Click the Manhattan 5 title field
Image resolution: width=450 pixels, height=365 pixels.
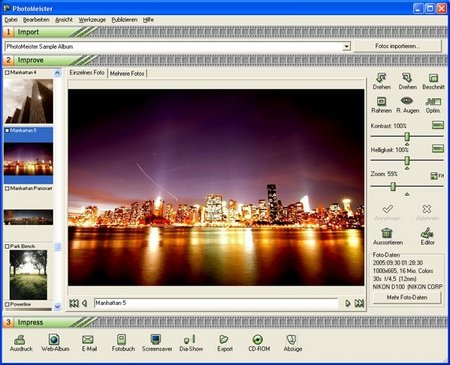click(x=216, y=303)
